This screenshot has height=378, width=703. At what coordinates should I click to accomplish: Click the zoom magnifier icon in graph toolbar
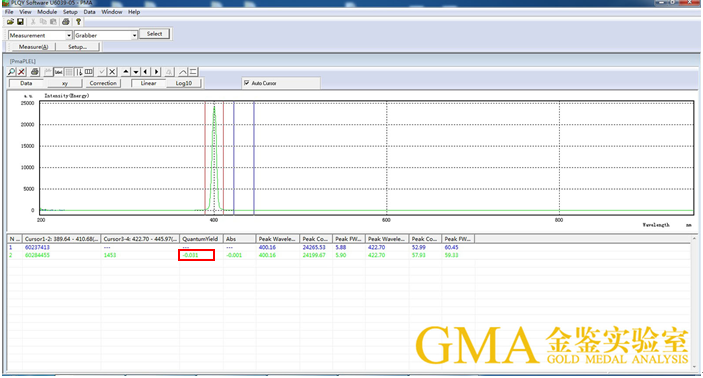[11, 72]
